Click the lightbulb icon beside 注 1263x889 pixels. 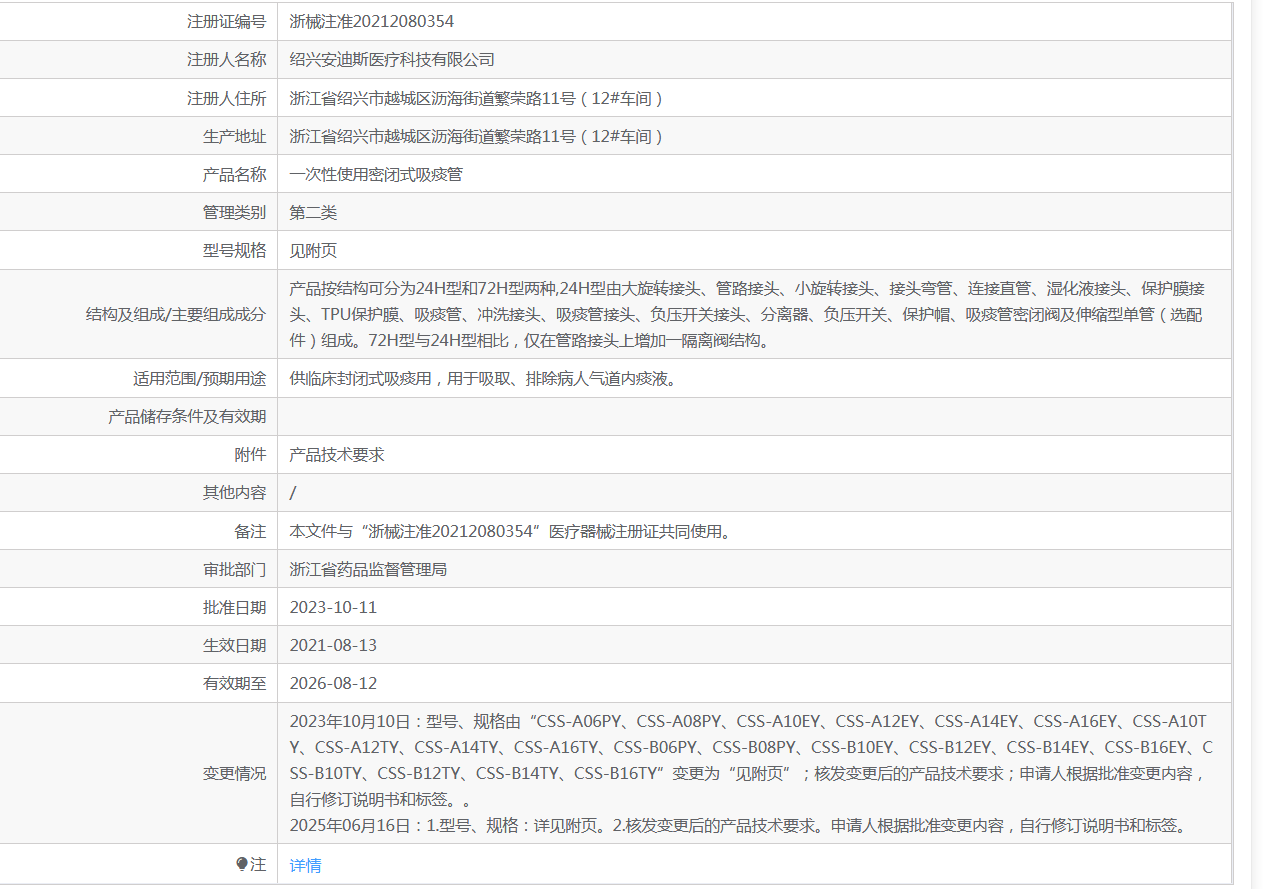(x=241, y=864)
